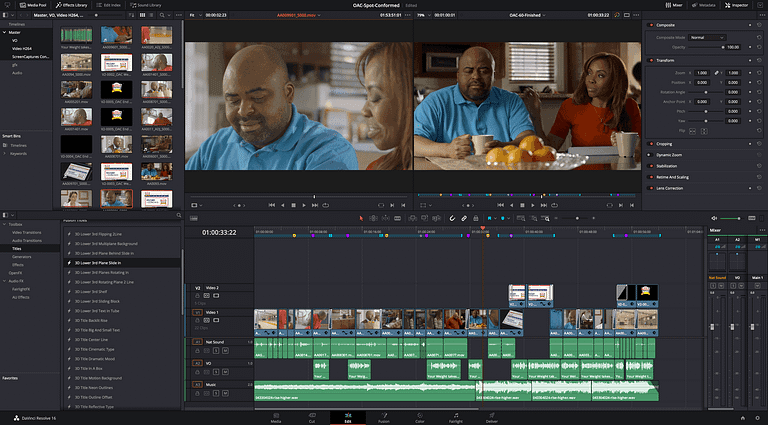The height and width of the screenshot is (425, 768).
Task: Open the Sound Library tab
Action: pyautogui.click(x=146, y=5)
